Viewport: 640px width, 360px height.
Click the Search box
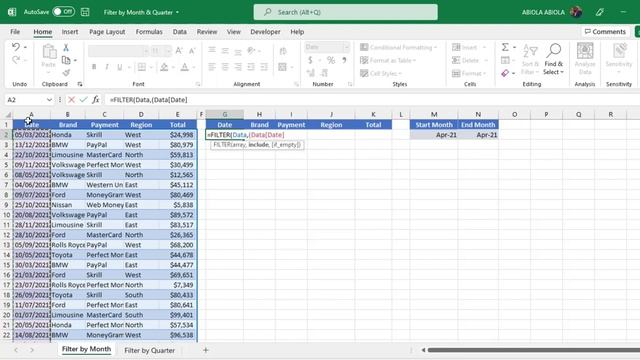click(345, 12)
